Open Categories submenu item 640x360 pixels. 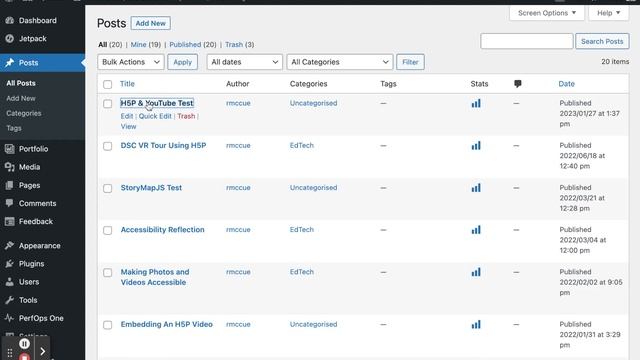pos(24,113)
